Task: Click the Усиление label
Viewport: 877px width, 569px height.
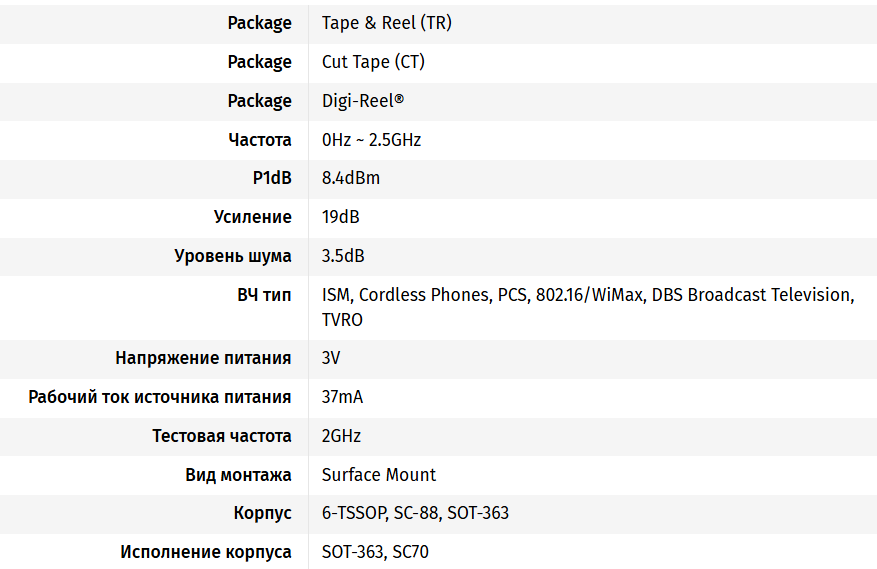Action: pyautogui.click(x=252, y=217)
